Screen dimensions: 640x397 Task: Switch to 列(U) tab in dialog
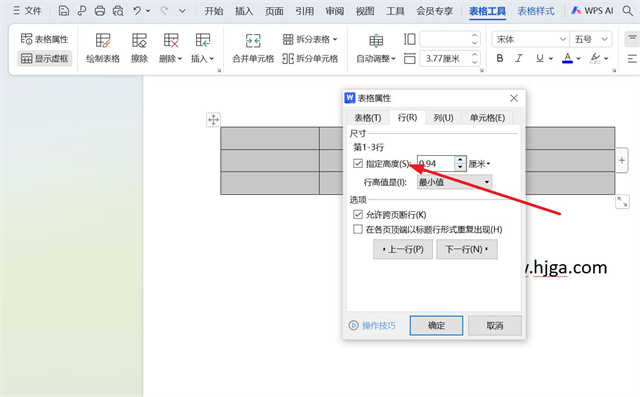click(x=443, y=118)
